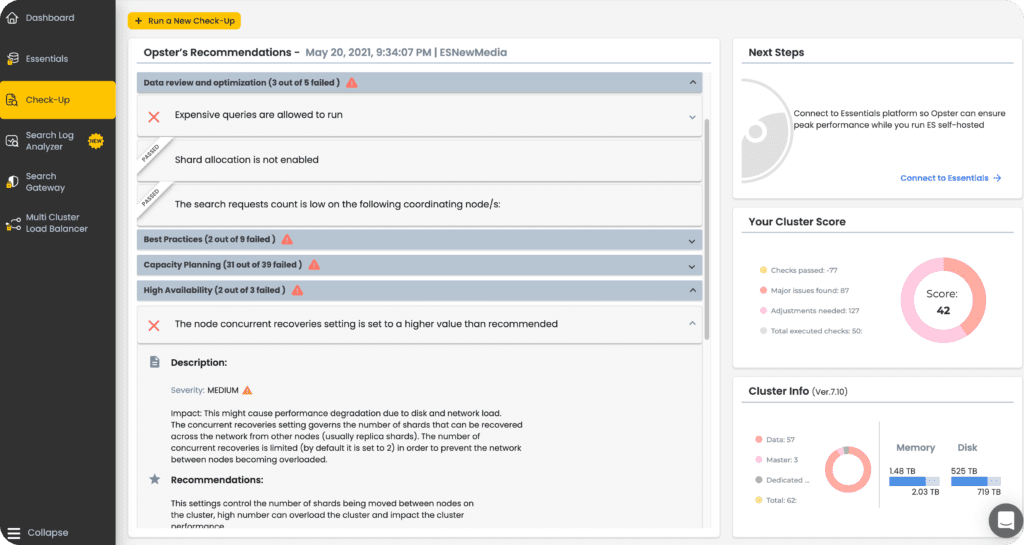The width and height of the screenshot is (1024, 545).
Task: Select Check-Up in the sidebar
Action: click(57, 100)
